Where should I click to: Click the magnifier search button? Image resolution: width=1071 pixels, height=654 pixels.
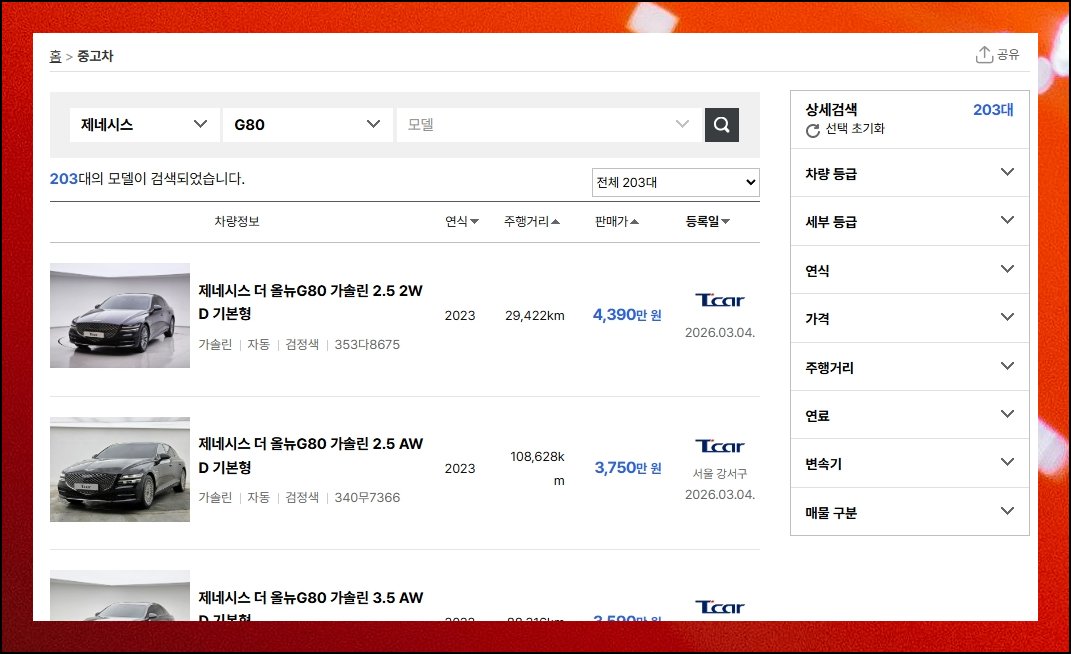click(721, 124)
